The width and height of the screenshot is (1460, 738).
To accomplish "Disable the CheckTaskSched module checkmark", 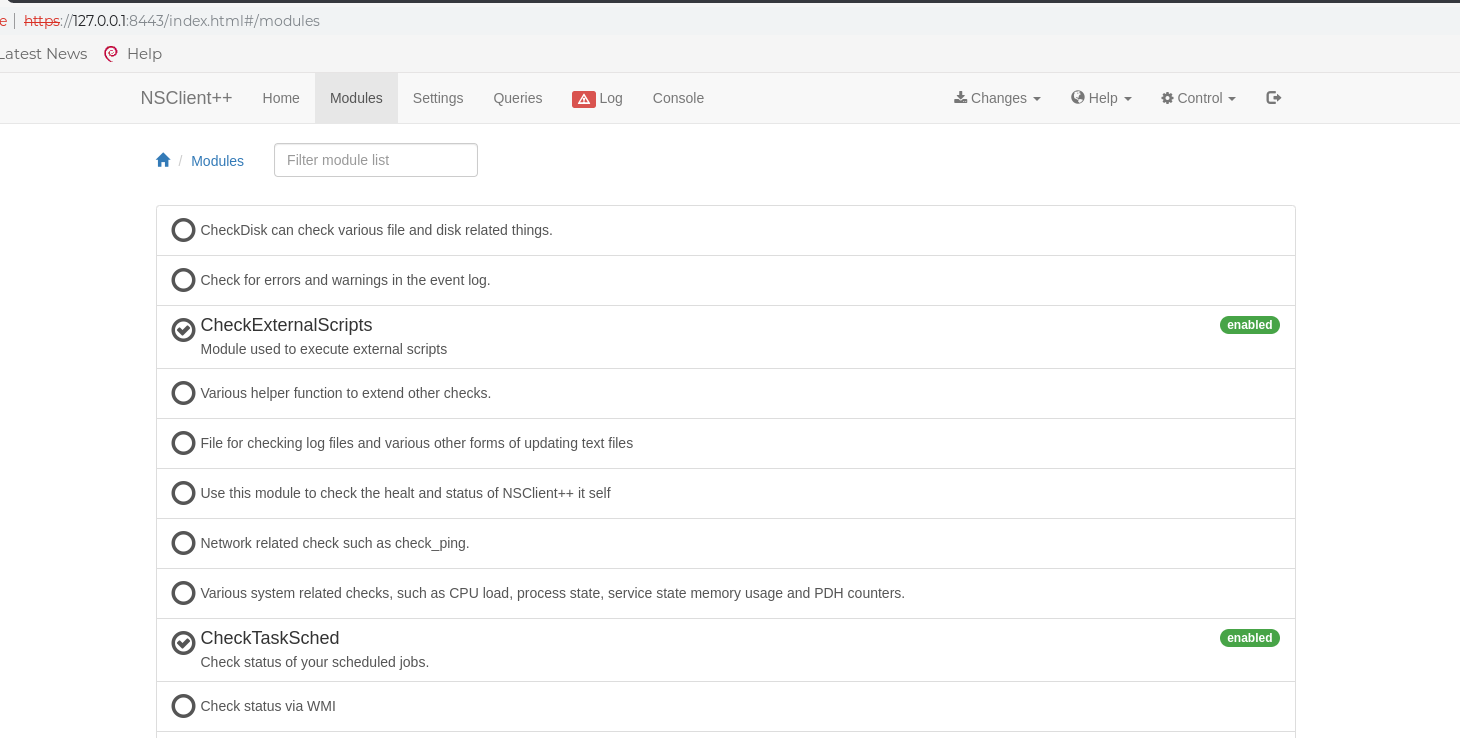I will [x=183, y=643].
